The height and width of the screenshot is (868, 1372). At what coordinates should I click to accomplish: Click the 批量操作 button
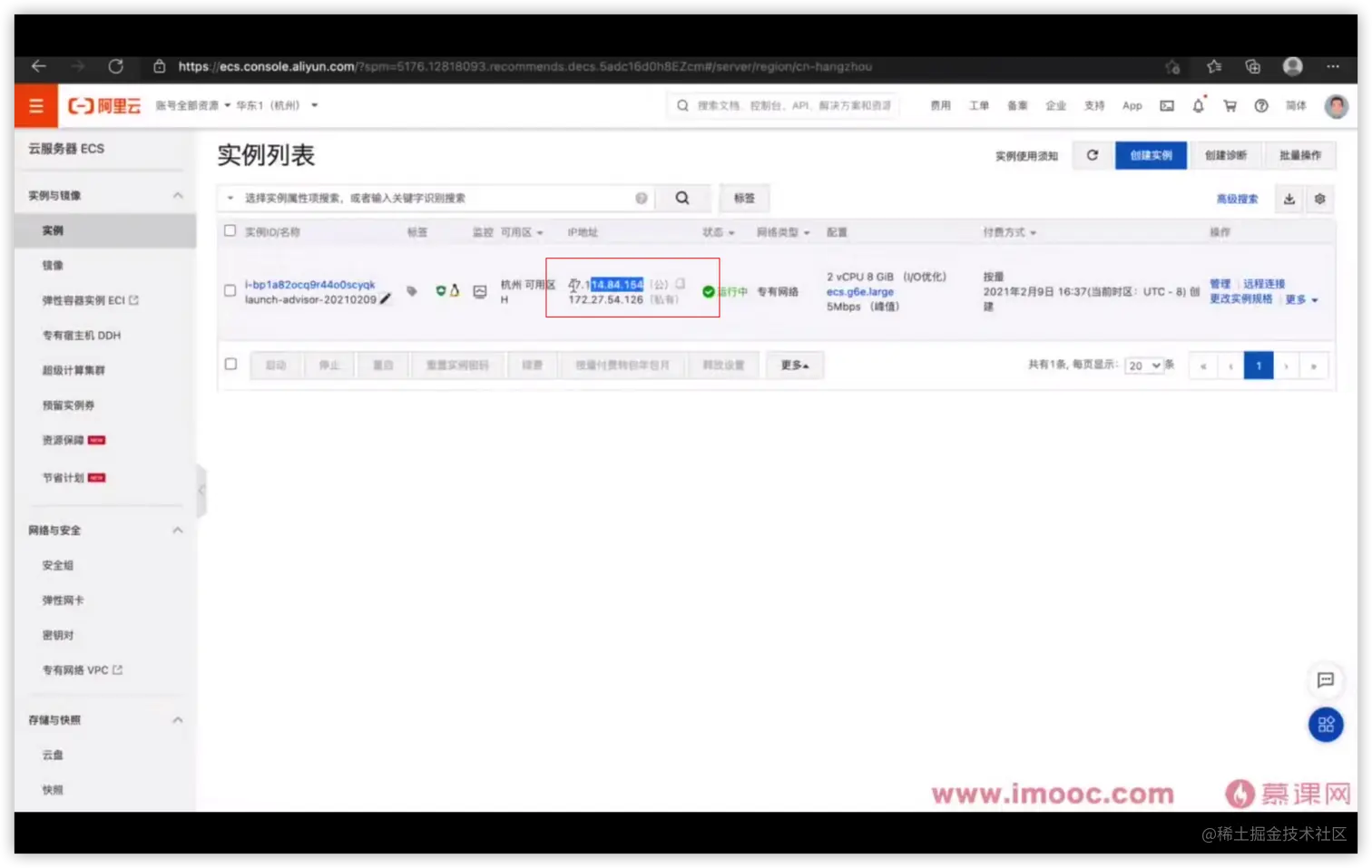(x=1300, y=155)
